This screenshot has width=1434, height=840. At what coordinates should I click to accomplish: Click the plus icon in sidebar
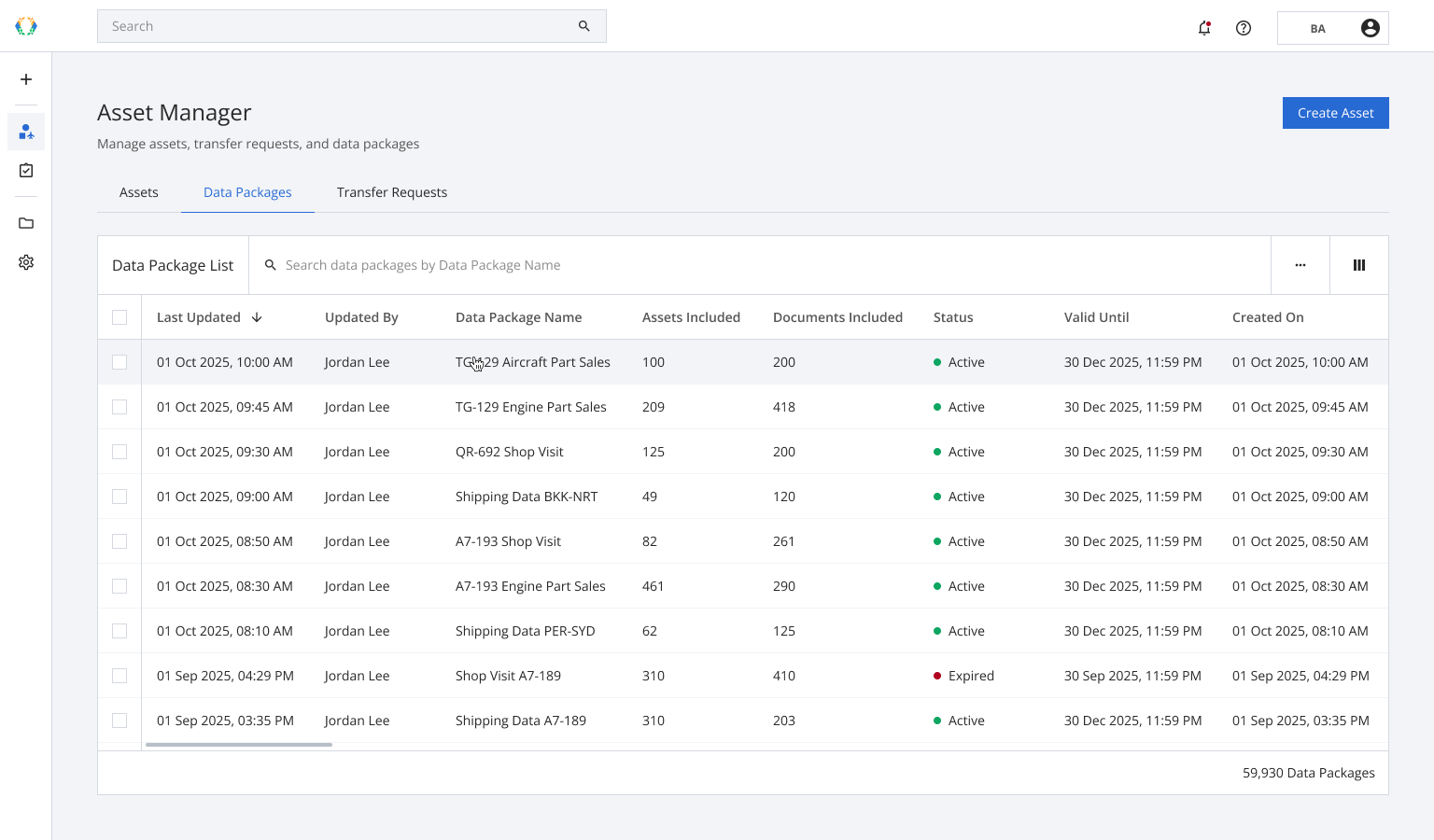pyautogui.click(x=26, y=79)
